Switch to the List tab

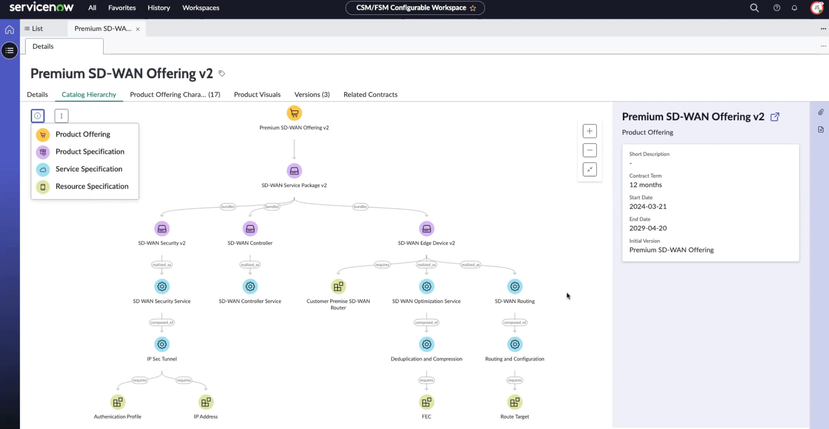tap(34, 29)
